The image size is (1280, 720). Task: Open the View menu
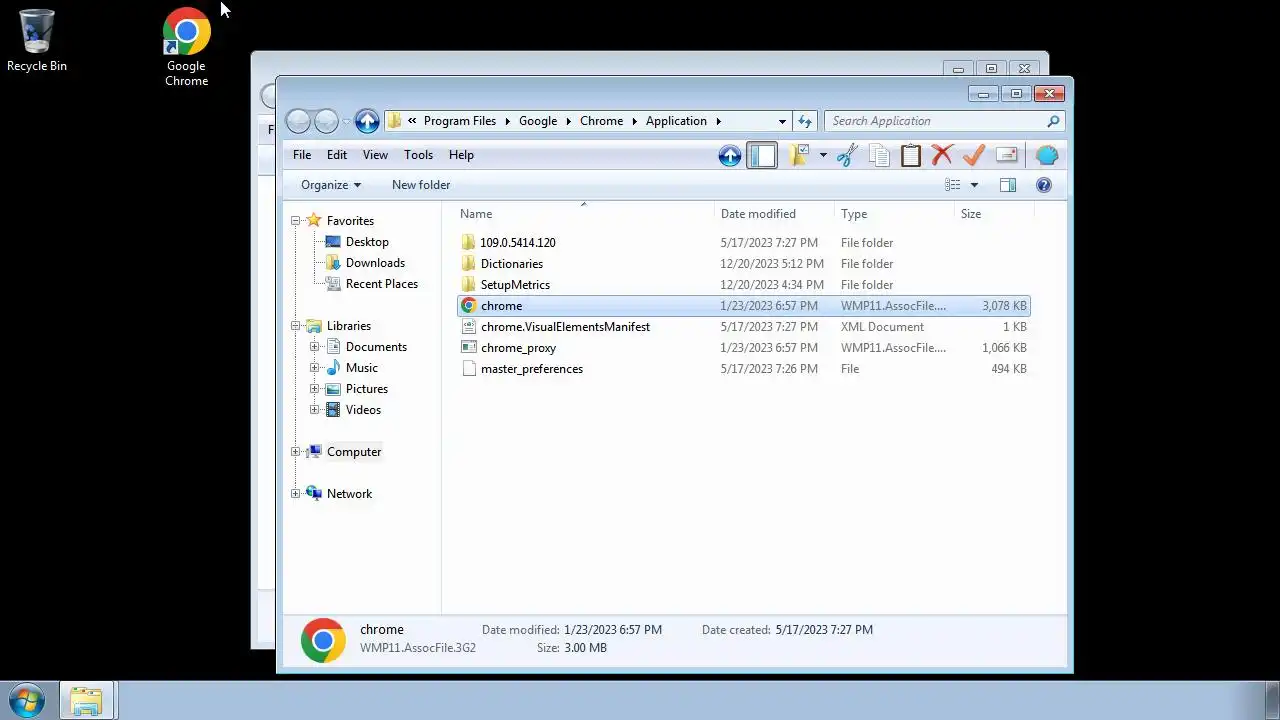pos(375,155)
